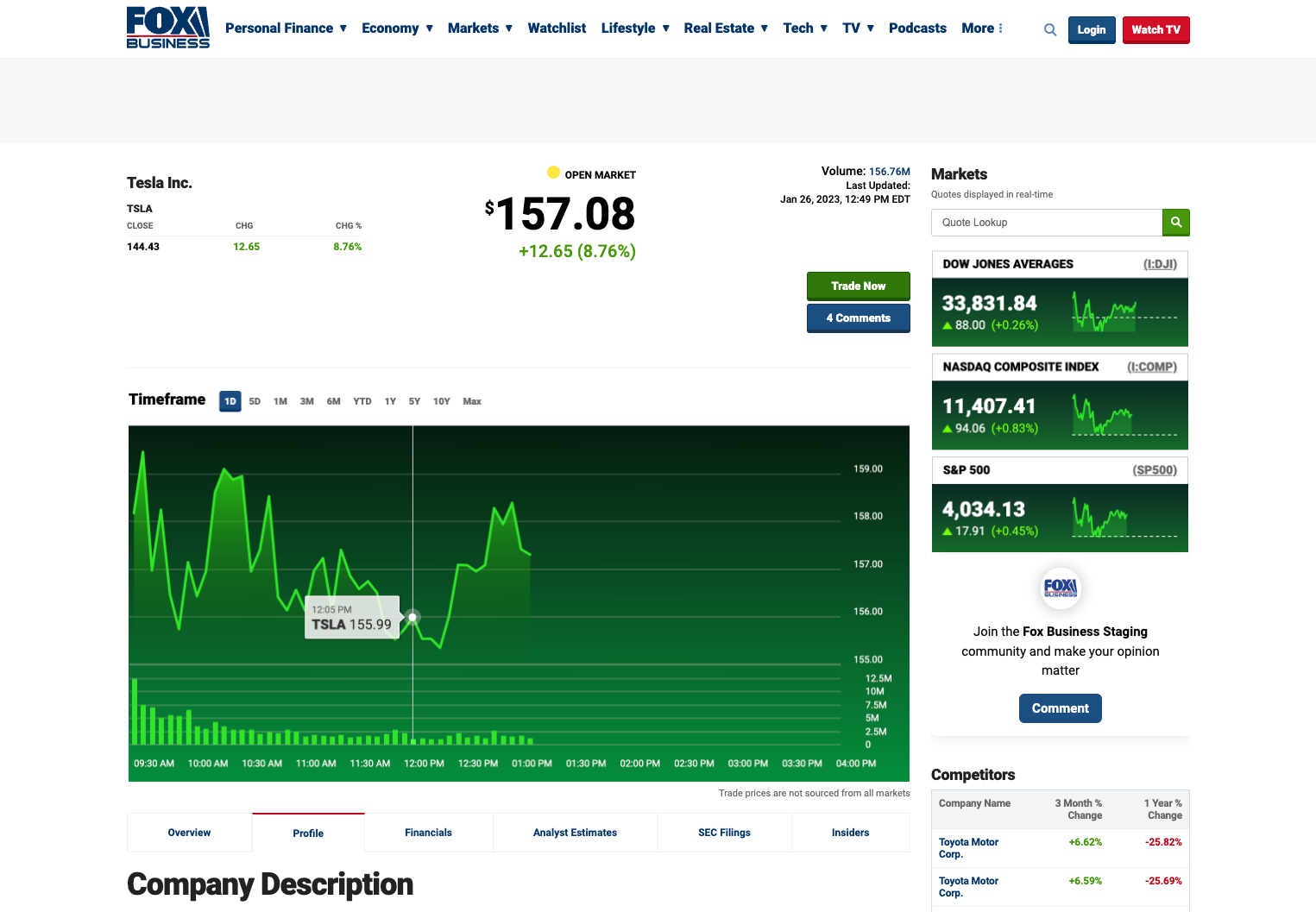Select the YTD timeframe option
Image resolution: width=1316 pixels, height=912 pixels.
tap(362, 401)
